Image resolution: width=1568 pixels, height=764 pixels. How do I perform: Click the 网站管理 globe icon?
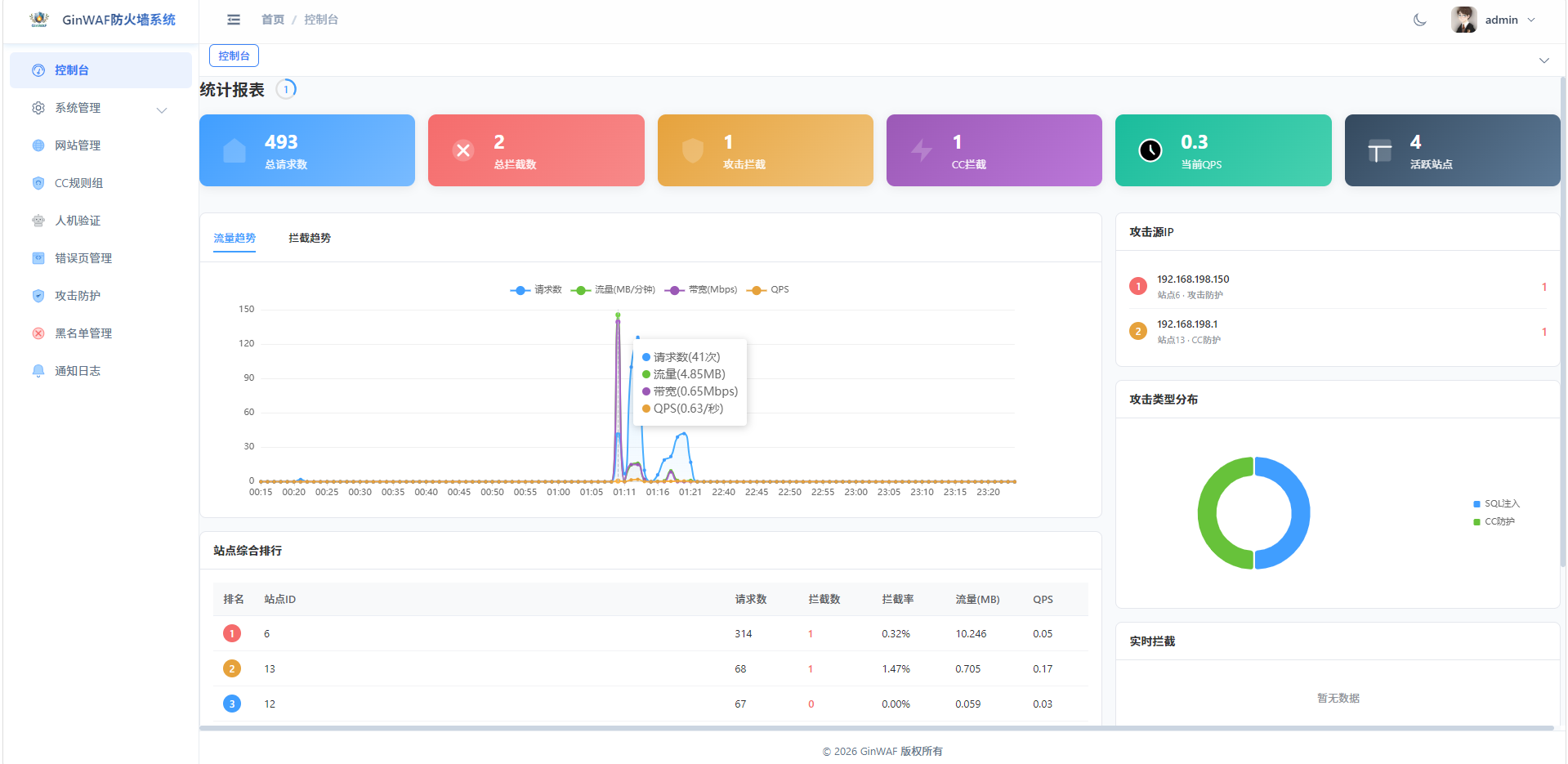pyautogui.click(x=38, y=145)
